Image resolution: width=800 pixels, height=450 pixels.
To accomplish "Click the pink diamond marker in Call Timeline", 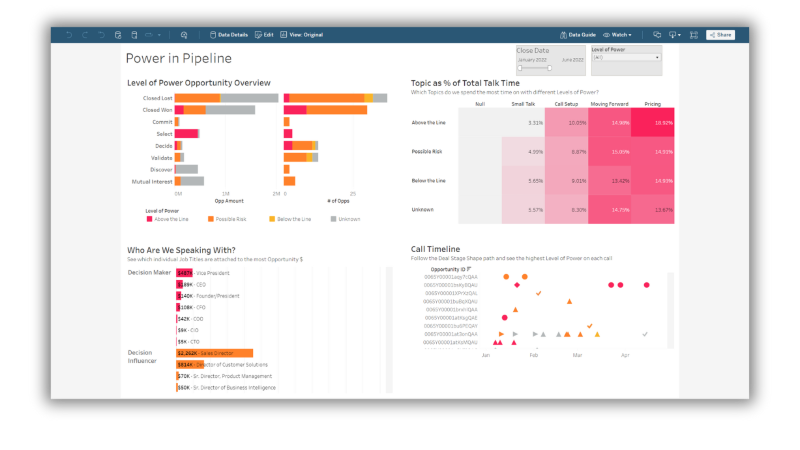I will coord(517,285).
